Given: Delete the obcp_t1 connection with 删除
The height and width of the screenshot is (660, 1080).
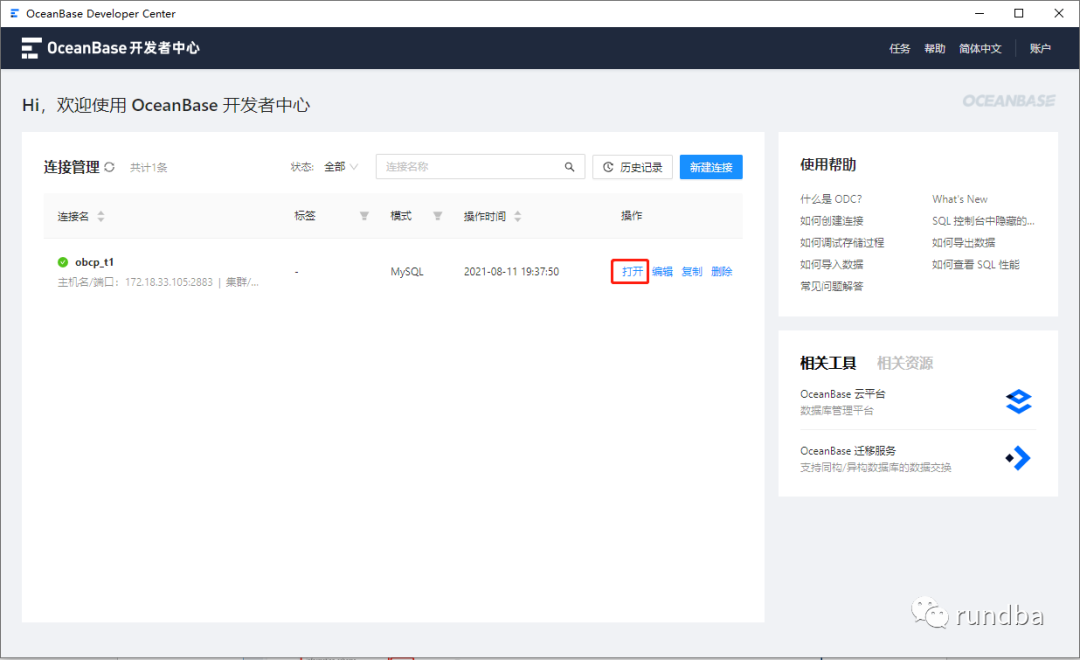Looking at the screenshot, I should pos(721,271).
